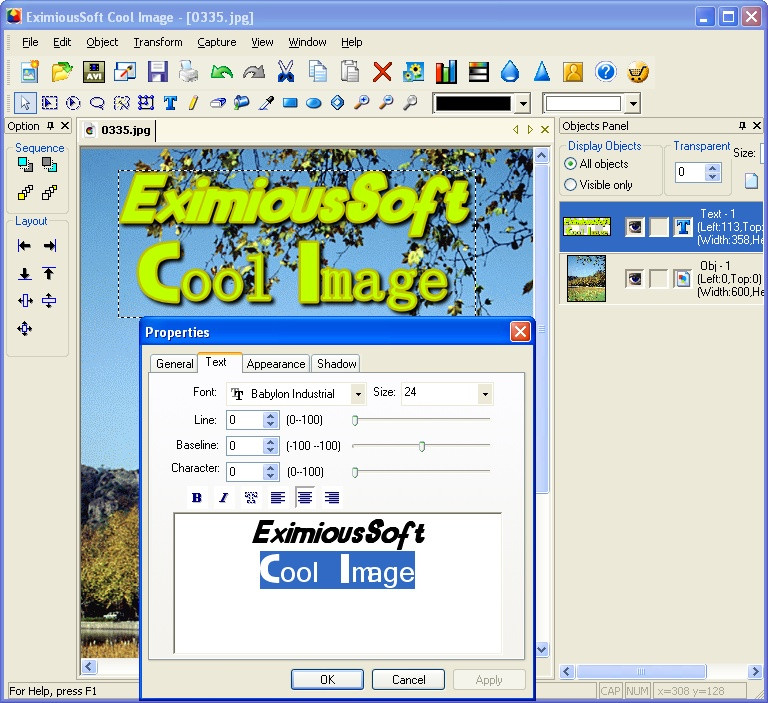Save file with floppy disk icon
The width and height of the screenshot is (768, 703).
click(157, 72)
